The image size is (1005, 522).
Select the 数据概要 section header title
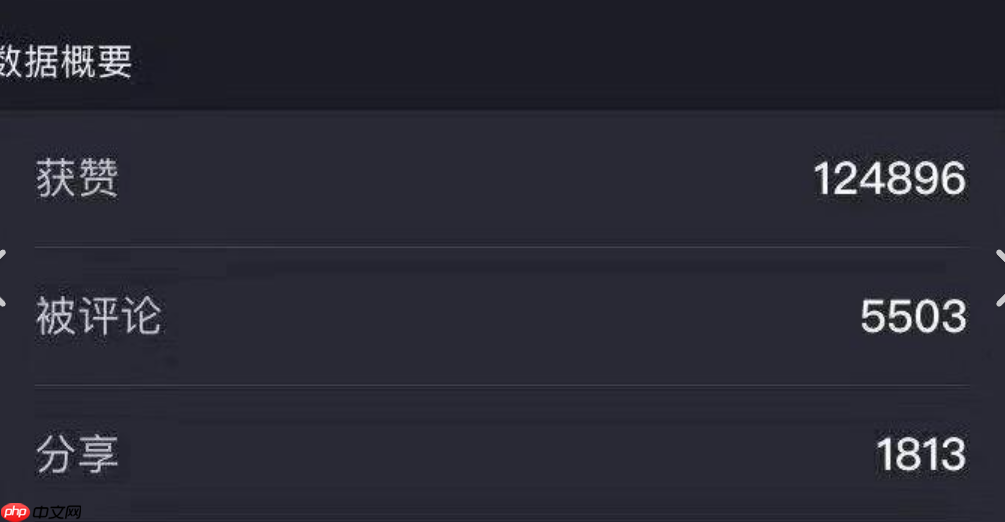66,62
